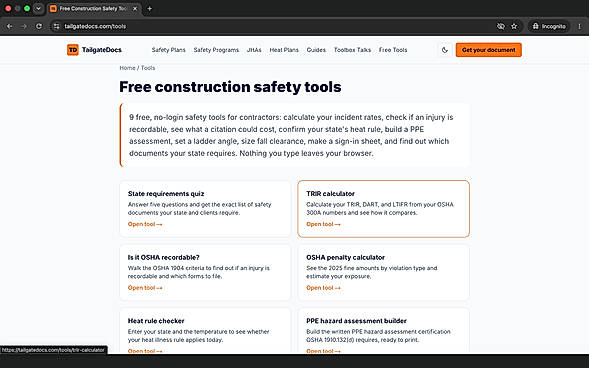Close the Free Construction Safety tab
The height and width of the screenshot is (368, 589).
click(135, 9)
